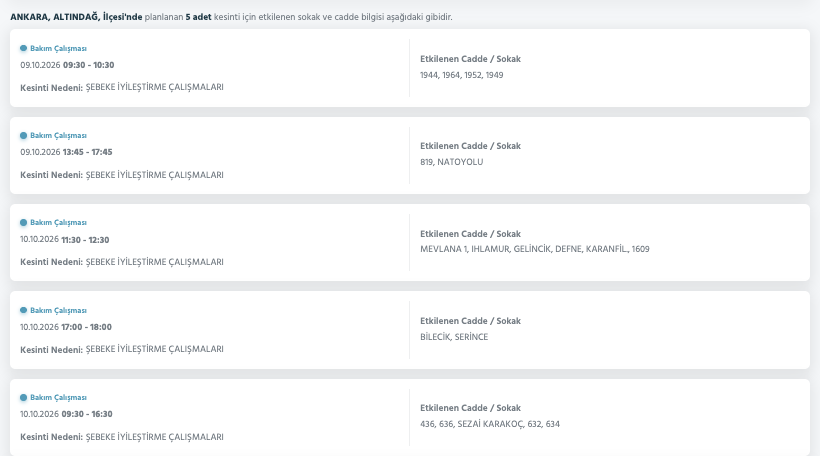Click the 10.10.2026 11:30 - 12:30 time range
This screenshot has width=820, height=456.
[65, 240]
